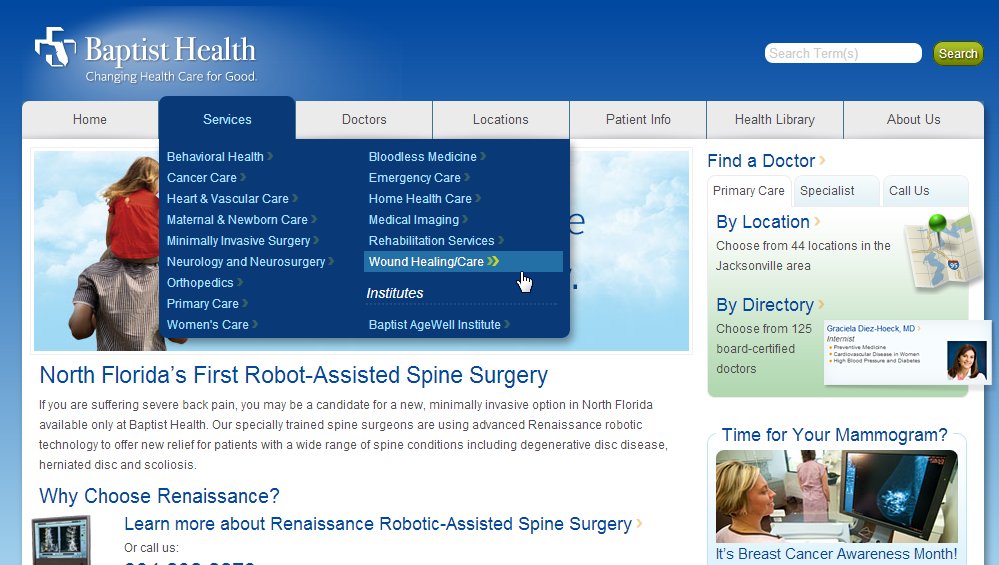
Task: Follow the By Location link
Action: point(763,222)
